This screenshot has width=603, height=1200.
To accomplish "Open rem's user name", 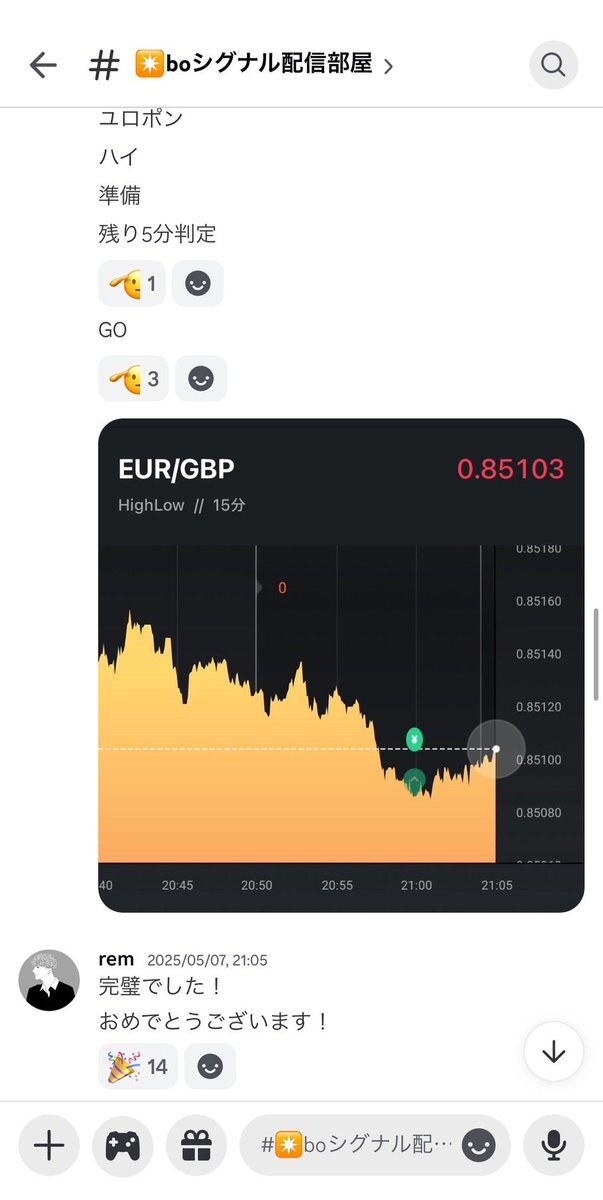I will point(116,958).
